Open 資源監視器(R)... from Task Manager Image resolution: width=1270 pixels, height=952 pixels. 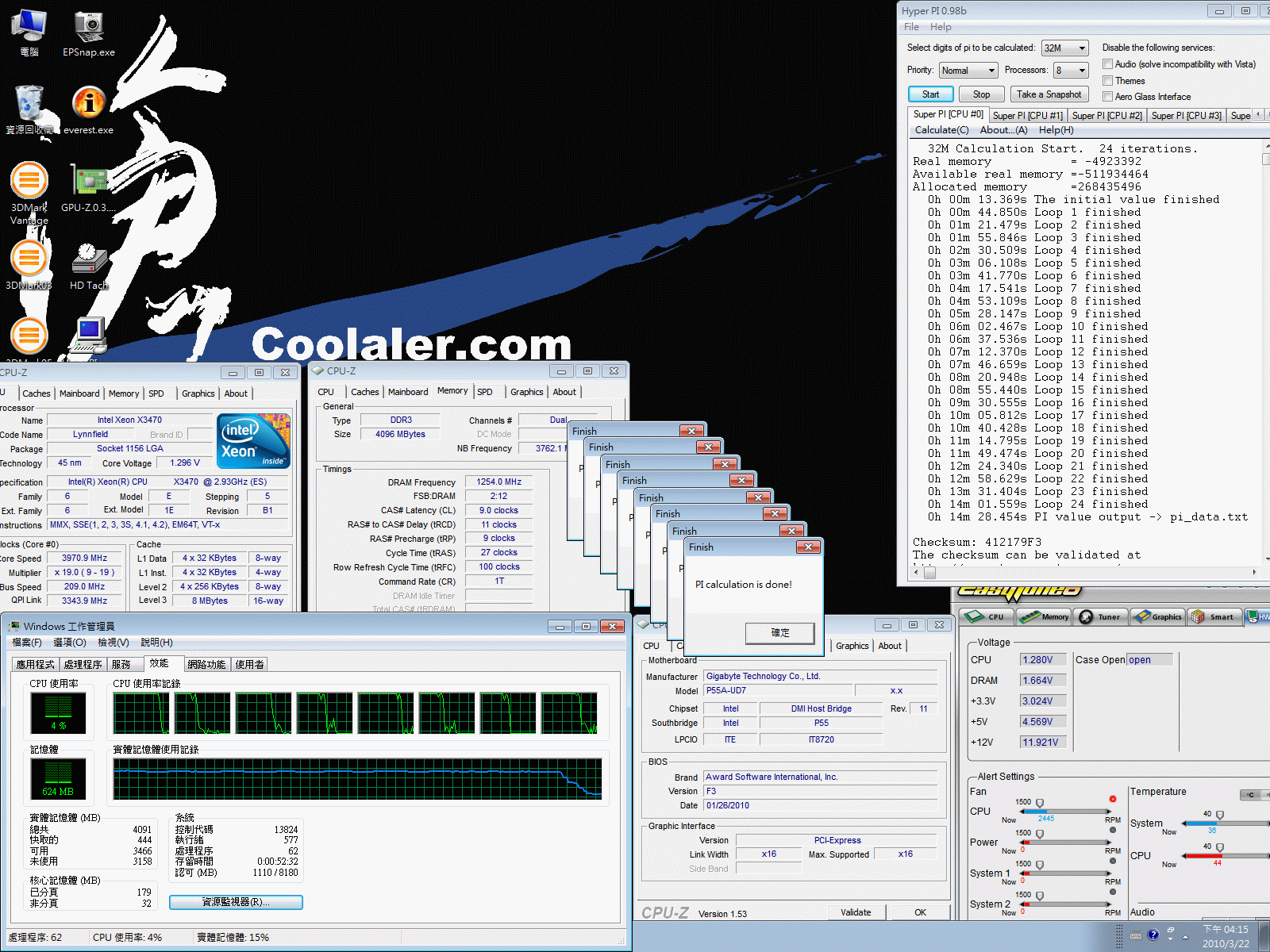[x=236, y=902]
